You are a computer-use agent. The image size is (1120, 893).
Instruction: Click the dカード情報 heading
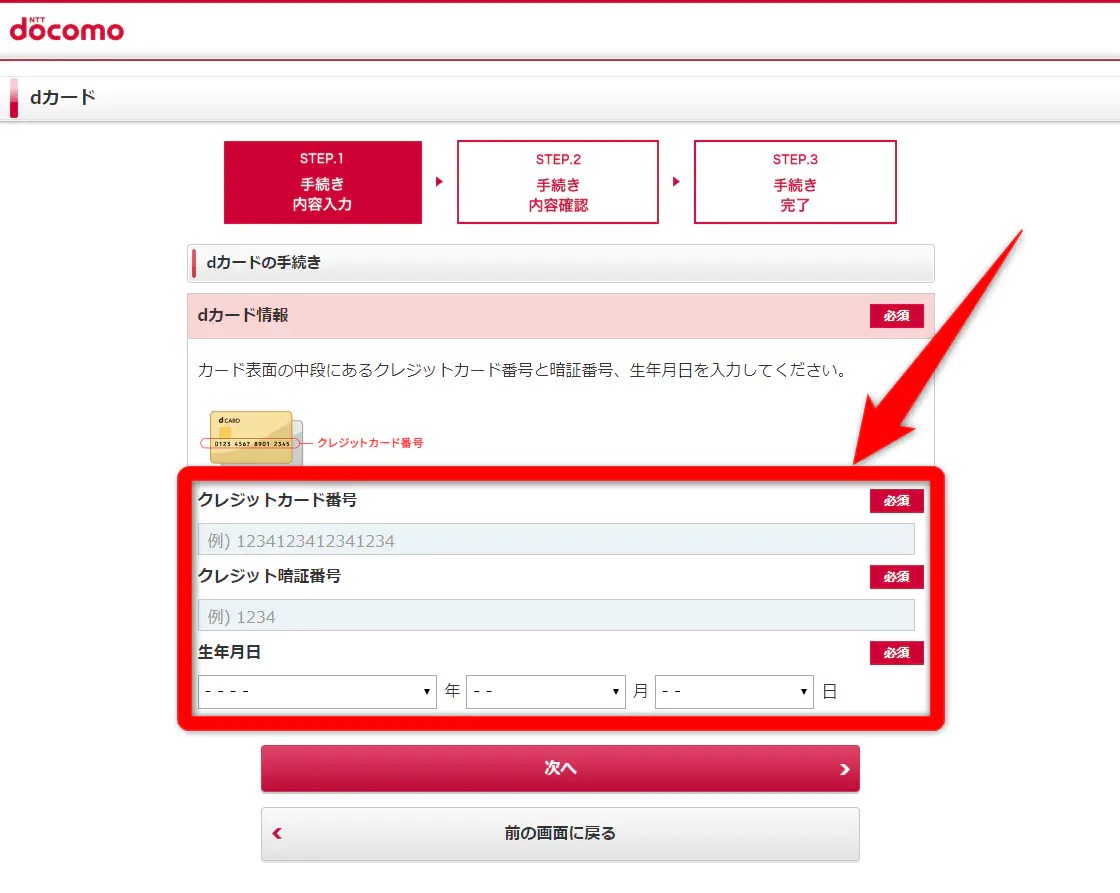[243, 315]
